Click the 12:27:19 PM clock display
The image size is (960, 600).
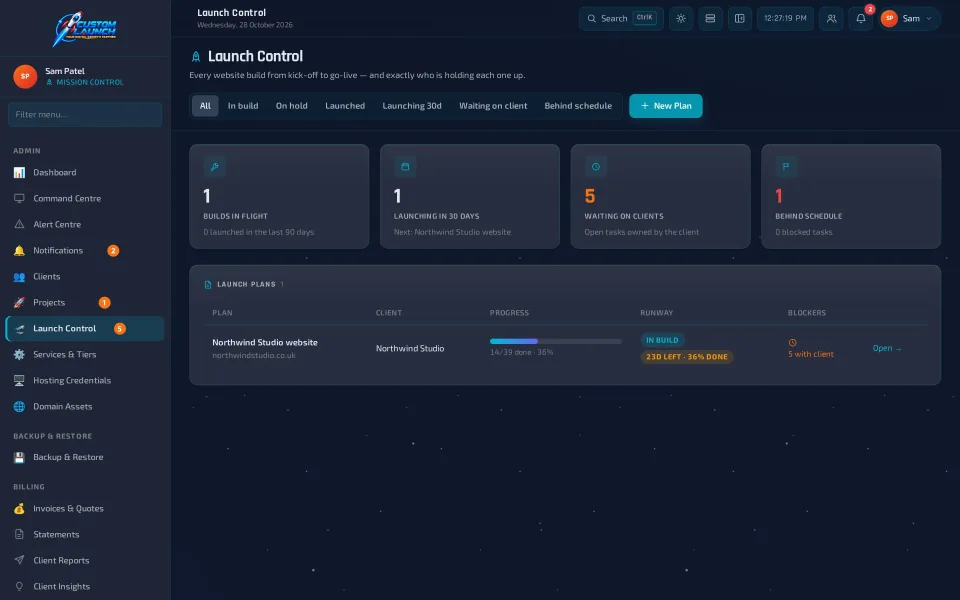(785, 18)
